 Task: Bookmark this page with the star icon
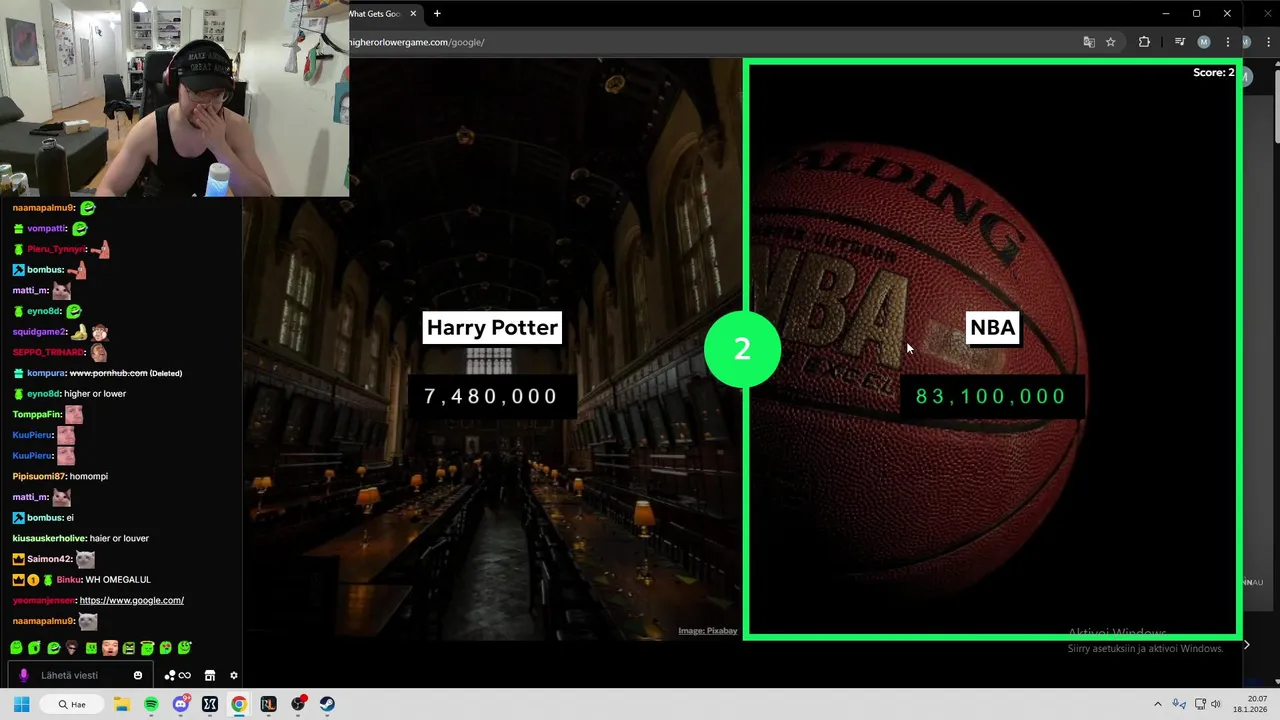(x=1110, y=42)
